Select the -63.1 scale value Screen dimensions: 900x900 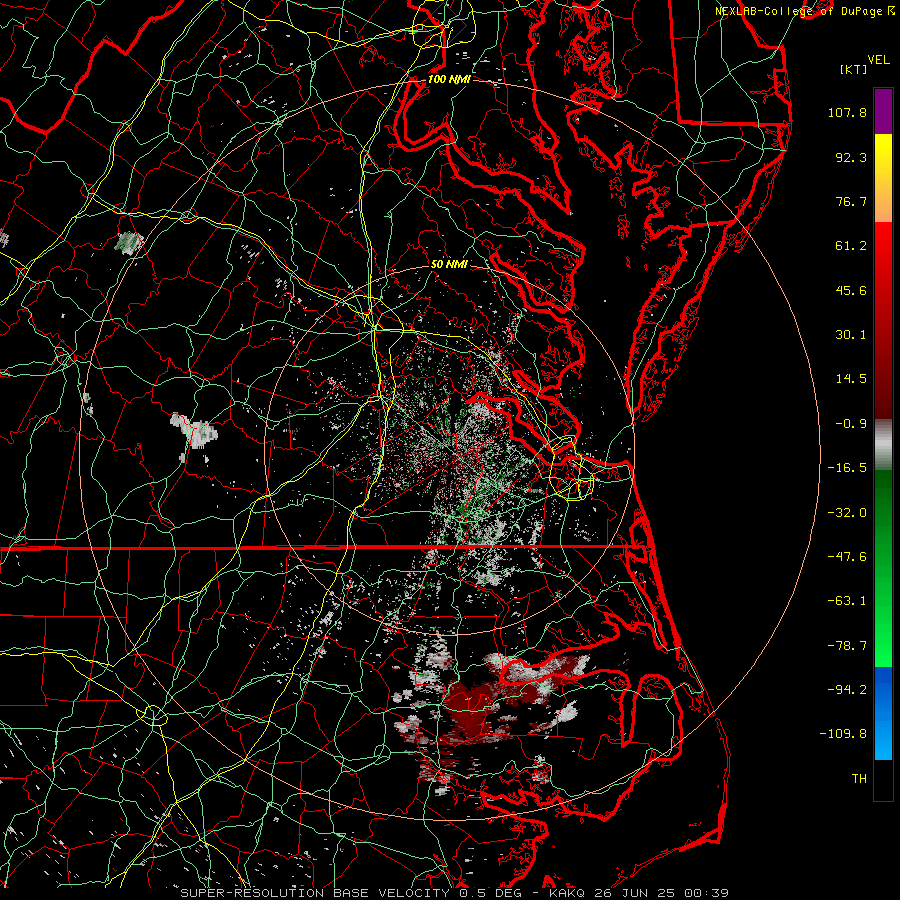pyautogui.click(x=847, y=601)
